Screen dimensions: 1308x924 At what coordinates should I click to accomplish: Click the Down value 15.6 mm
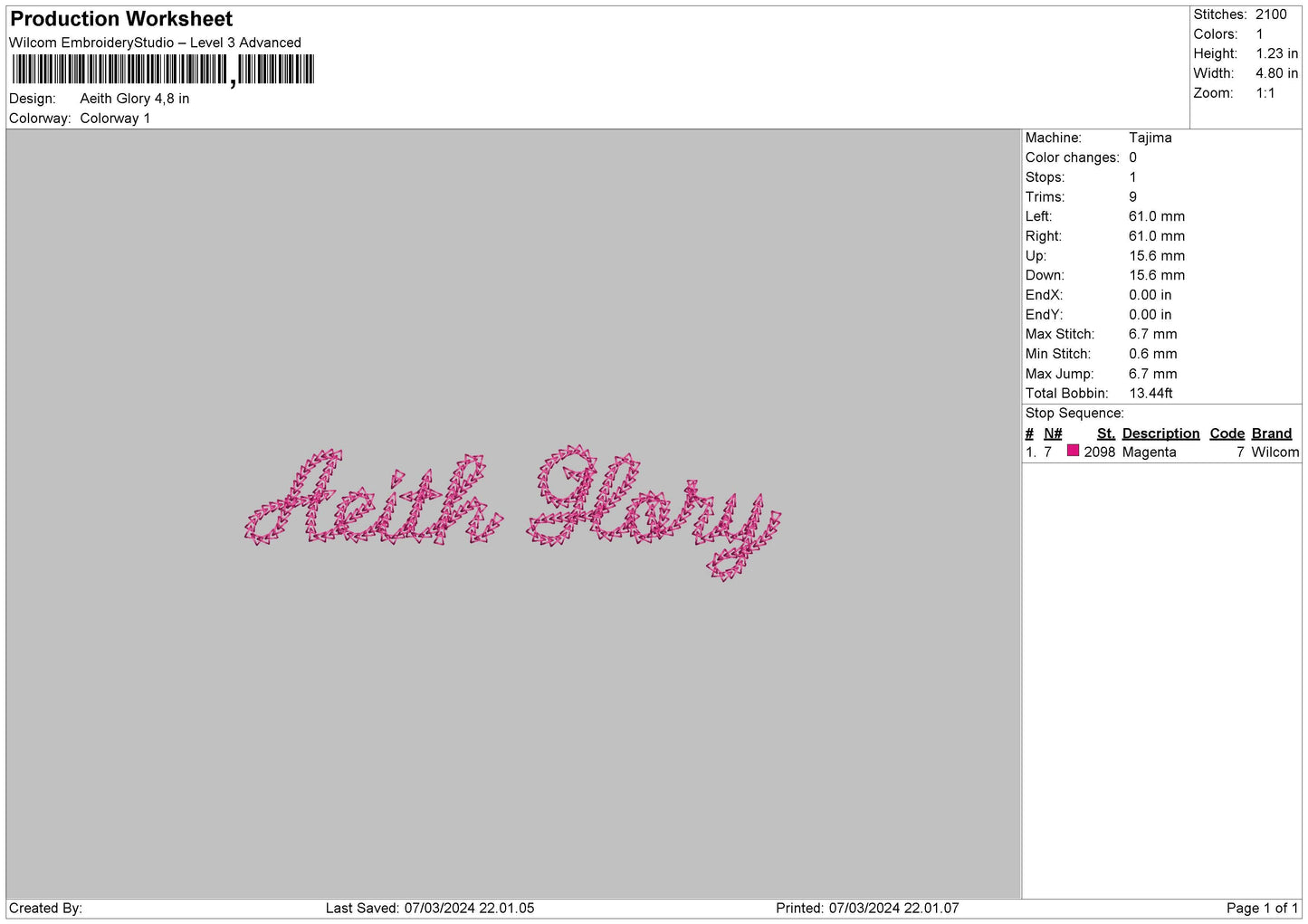pos(1156,275)
